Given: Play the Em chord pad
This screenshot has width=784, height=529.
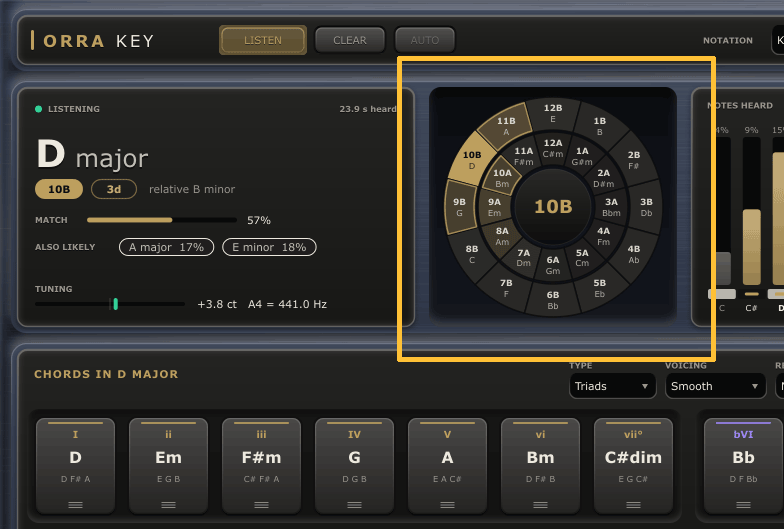Looking at the screenshot, I should pyautogui.click(x=168, y=466).
